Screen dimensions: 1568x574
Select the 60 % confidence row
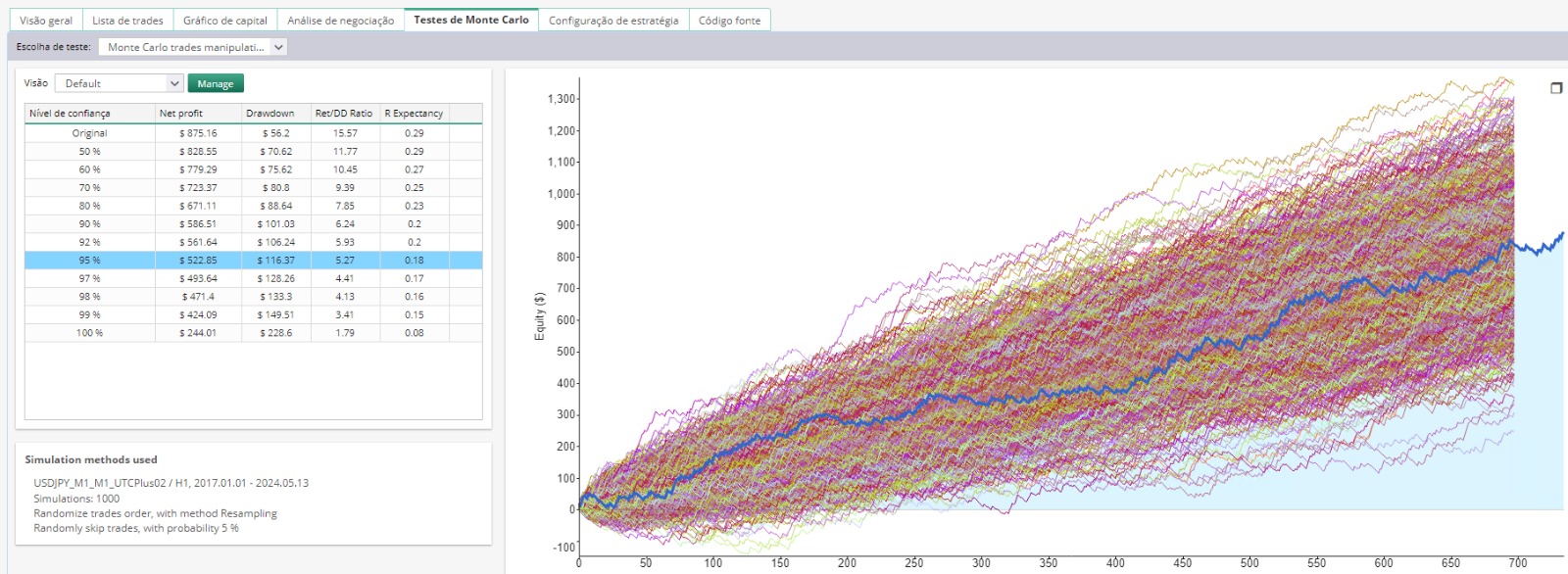pos(254,169)
